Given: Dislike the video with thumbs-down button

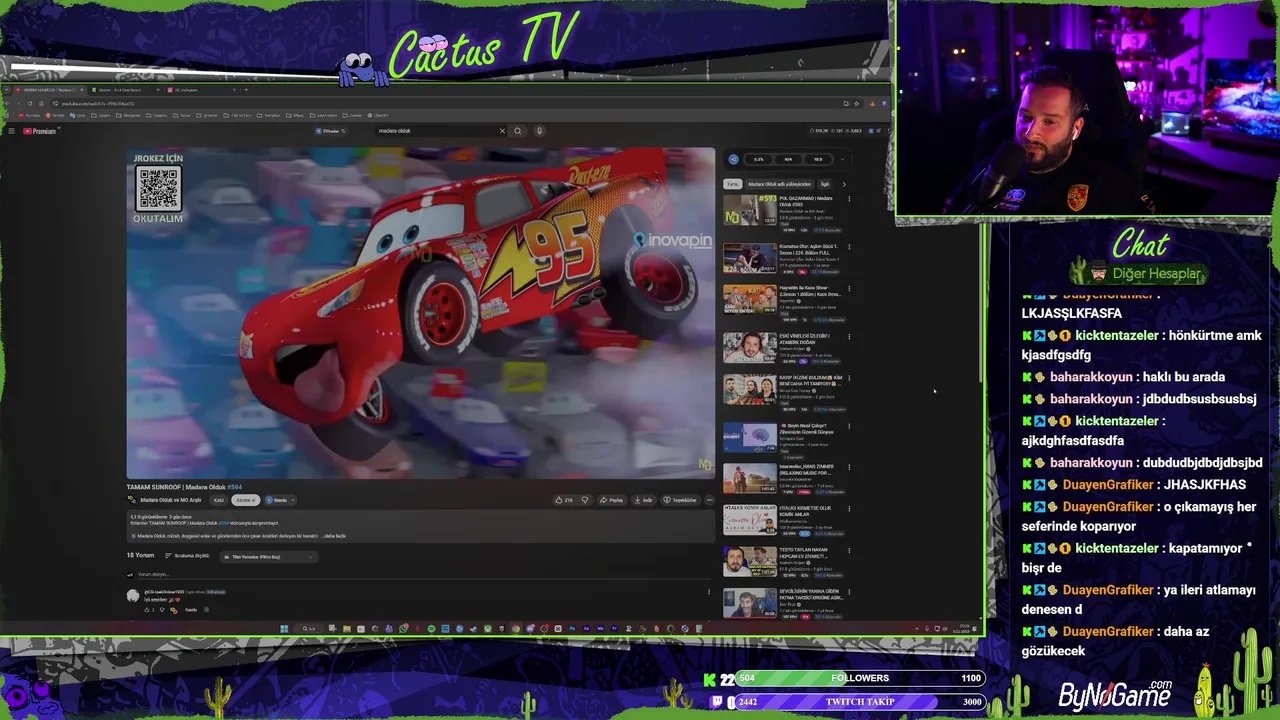Looking at the screenshot, I should pyautogui.click(x=585, y=500).
